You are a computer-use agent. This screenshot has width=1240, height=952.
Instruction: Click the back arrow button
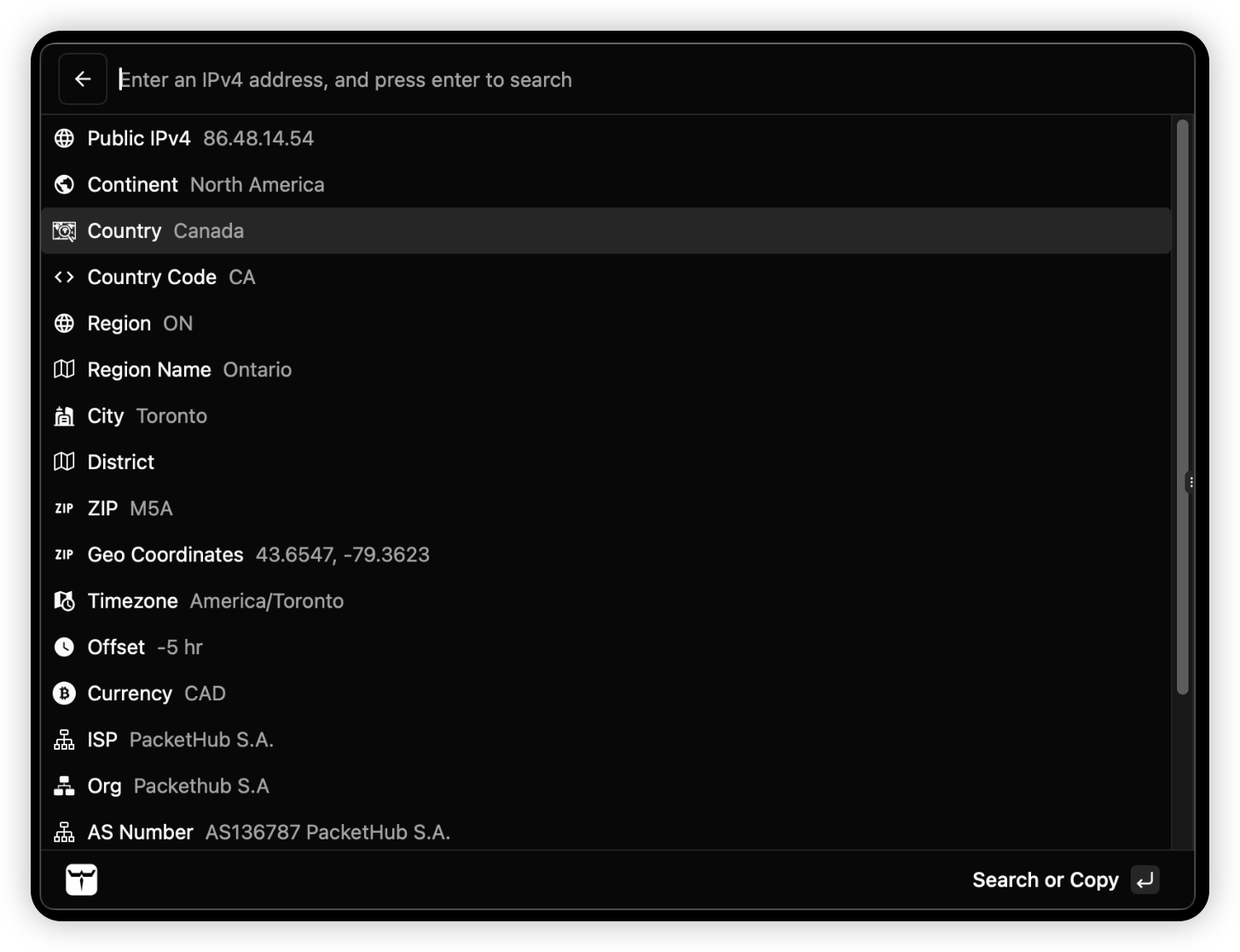[83, 79]
